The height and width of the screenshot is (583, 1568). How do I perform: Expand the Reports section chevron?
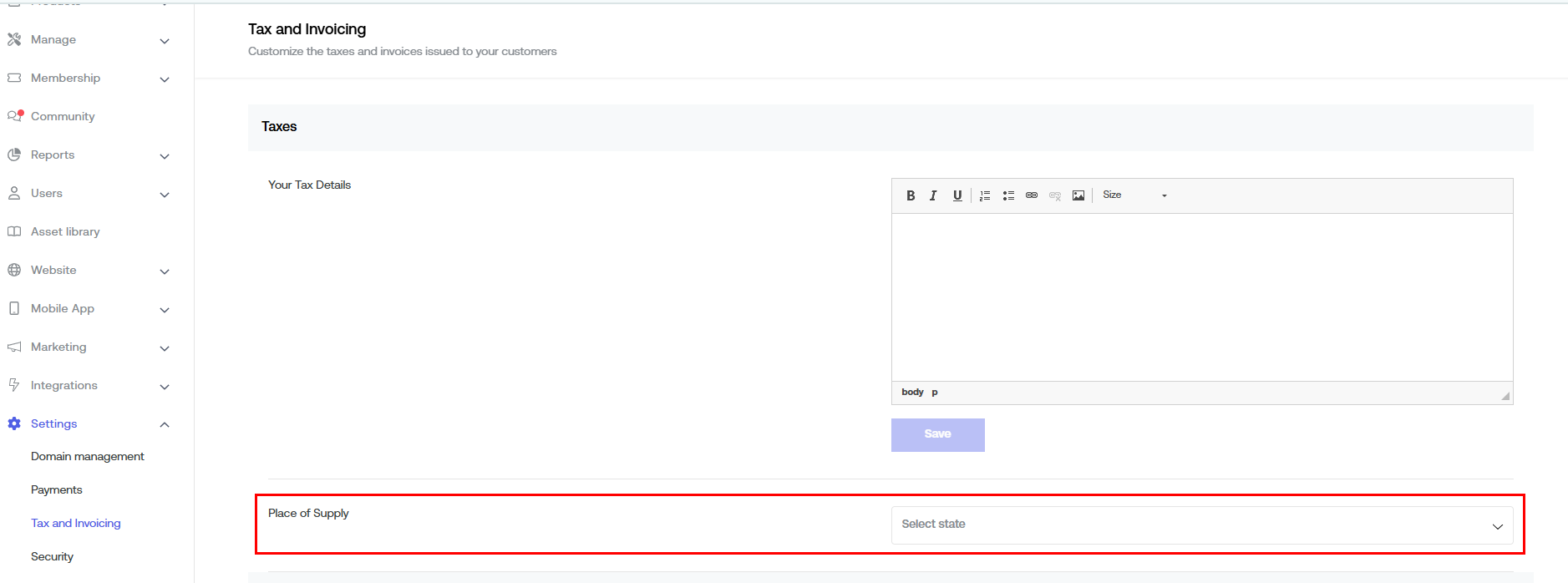pyautogui.click(x=165, y=156)
